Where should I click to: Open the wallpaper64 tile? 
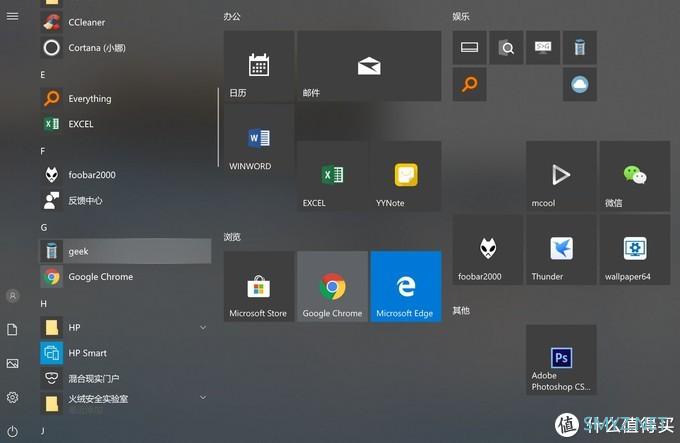(635, 250)
